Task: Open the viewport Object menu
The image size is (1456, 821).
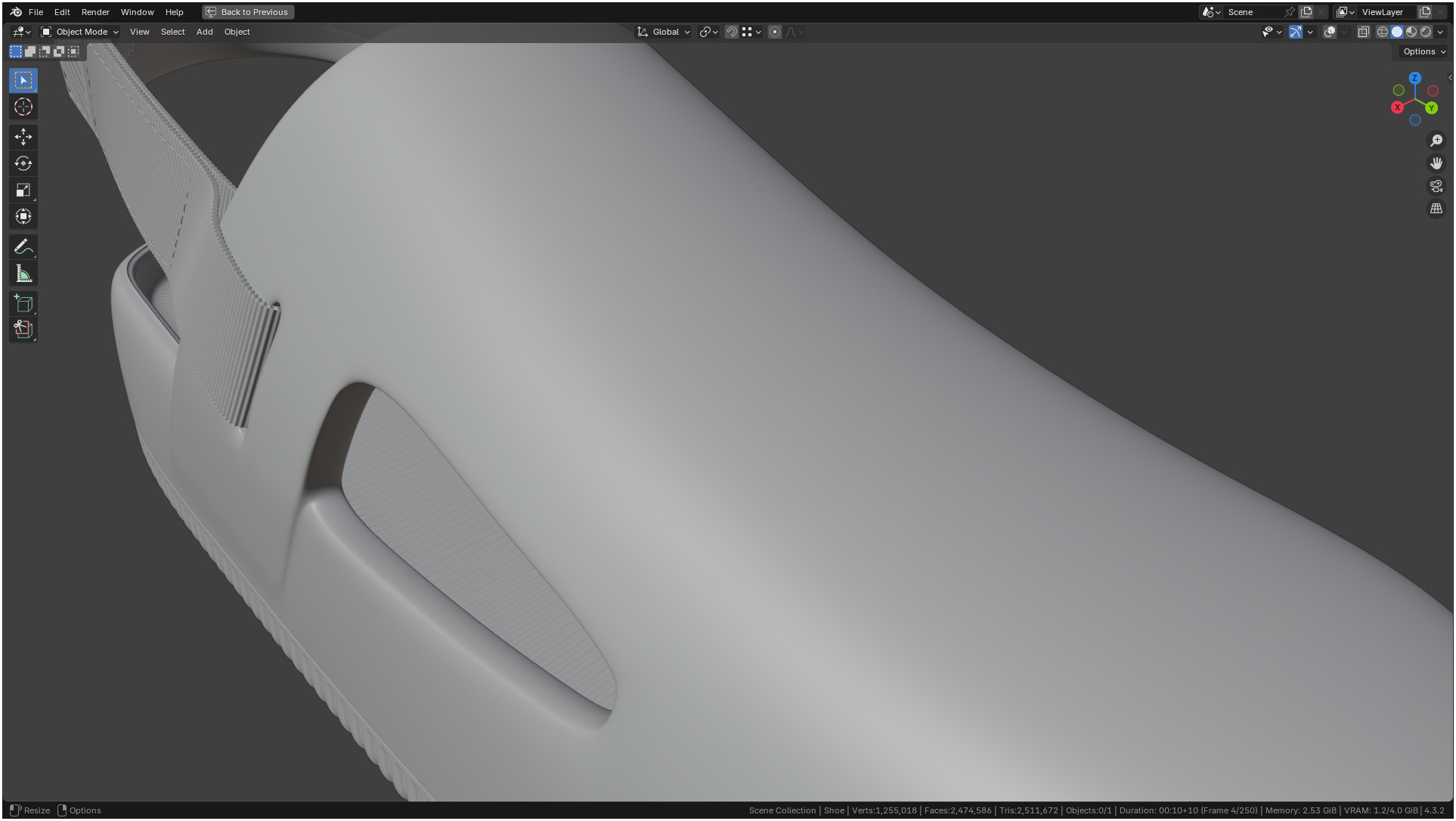Action: tap(237, 32)
